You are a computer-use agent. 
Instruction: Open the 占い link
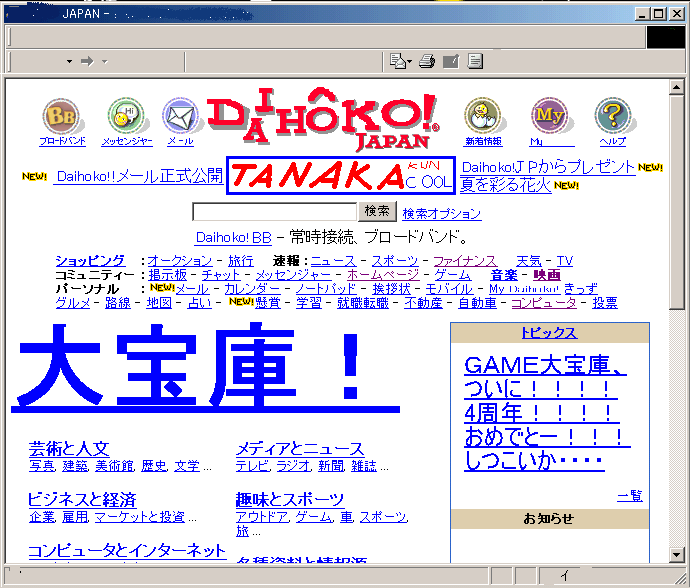click(x=199, y=303)
